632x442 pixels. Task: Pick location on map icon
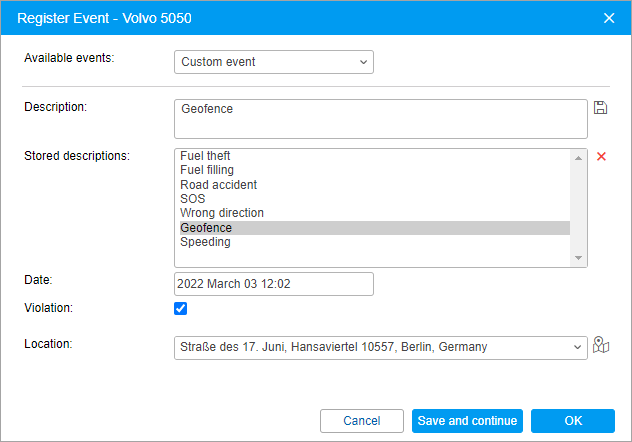(601, 345)
